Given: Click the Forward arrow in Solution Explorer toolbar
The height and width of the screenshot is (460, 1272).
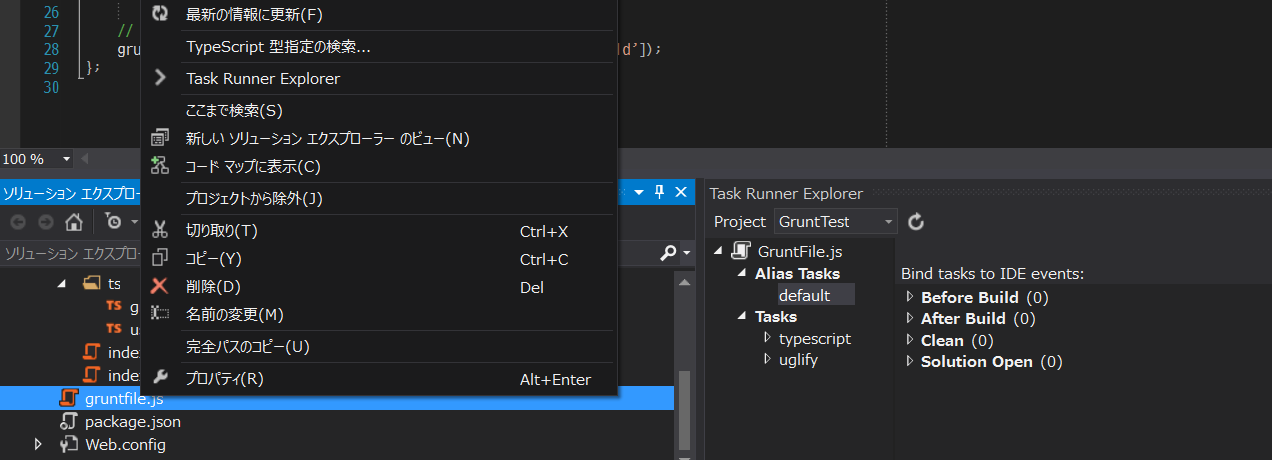Looking at the screenshot, I should pyautogui.click(x=45, y=222).
